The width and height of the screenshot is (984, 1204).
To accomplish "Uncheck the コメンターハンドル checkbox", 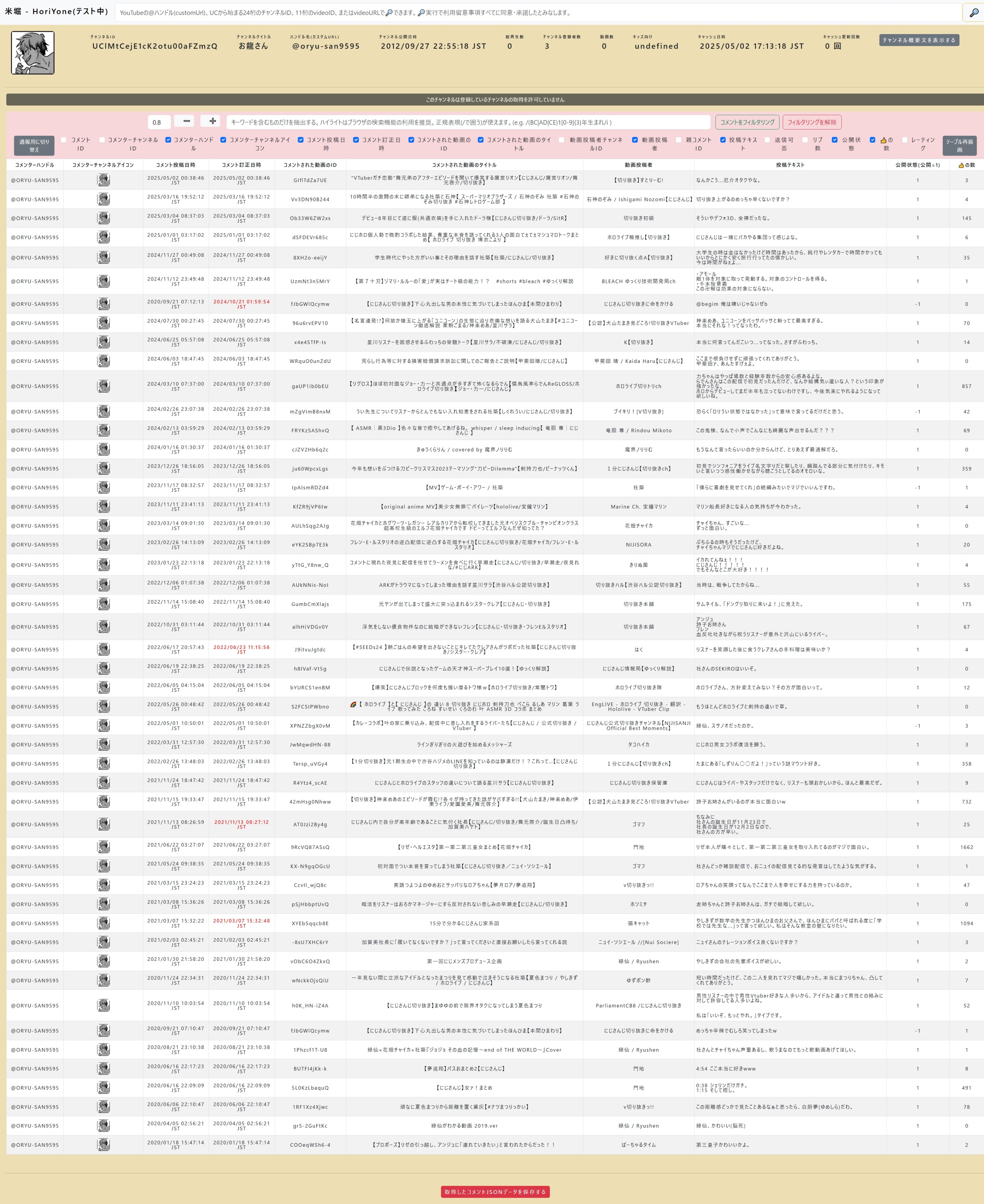I will point(168,140).
